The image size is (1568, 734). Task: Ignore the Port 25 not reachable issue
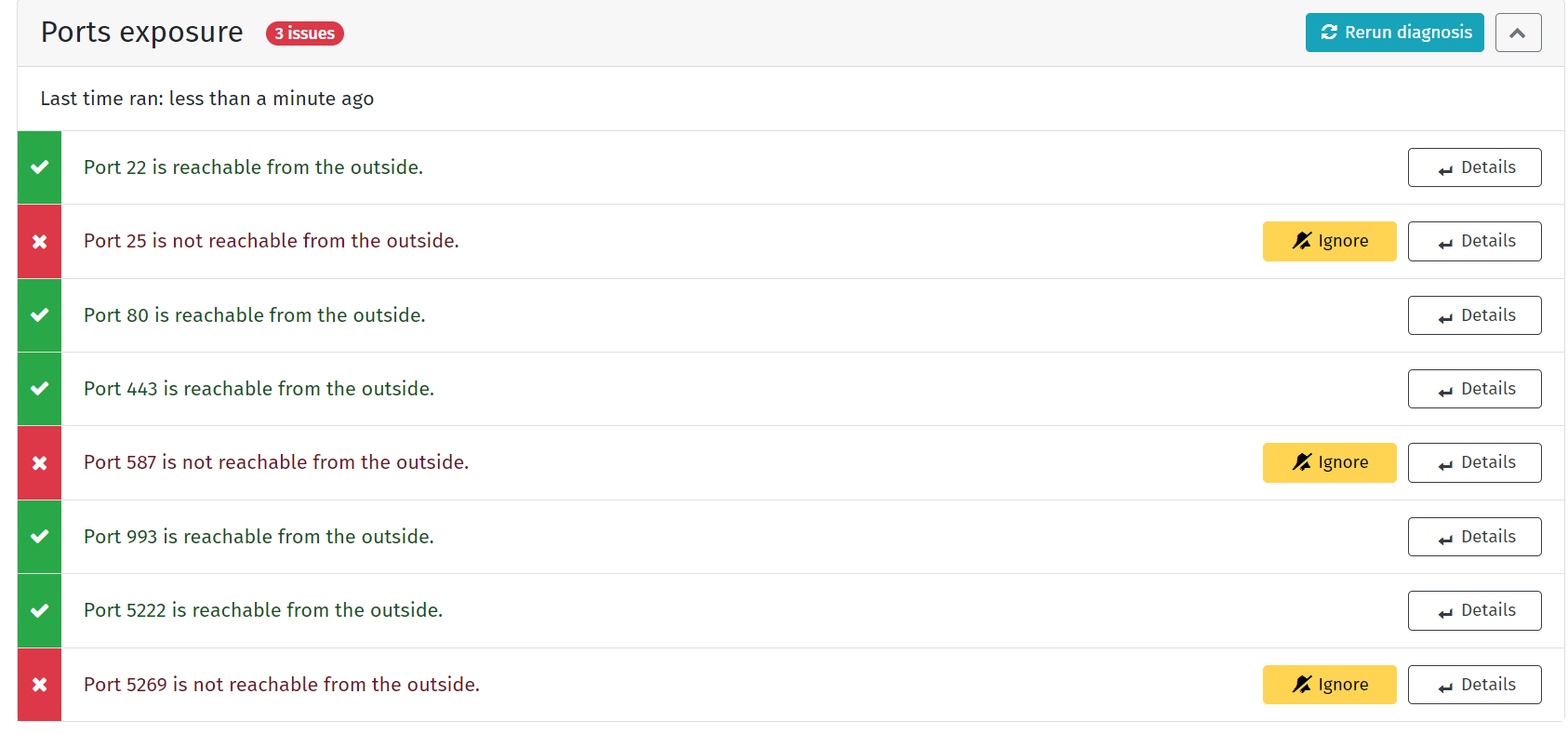point(1329,241)
